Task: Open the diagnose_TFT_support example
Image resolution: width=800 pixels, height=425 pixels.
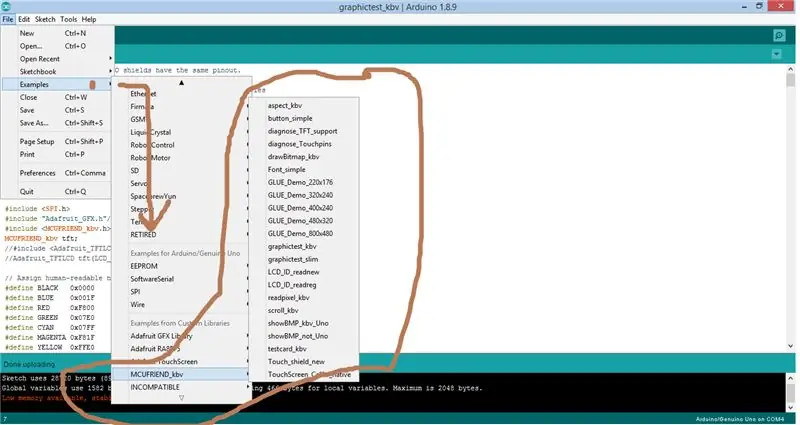Action: (304, 131)
